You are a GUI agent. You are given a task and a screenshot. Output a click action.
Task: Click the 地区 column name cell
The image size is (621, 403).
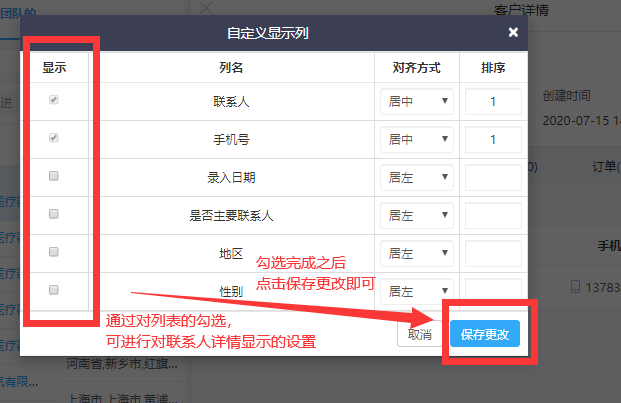click(x=231, y=253)
